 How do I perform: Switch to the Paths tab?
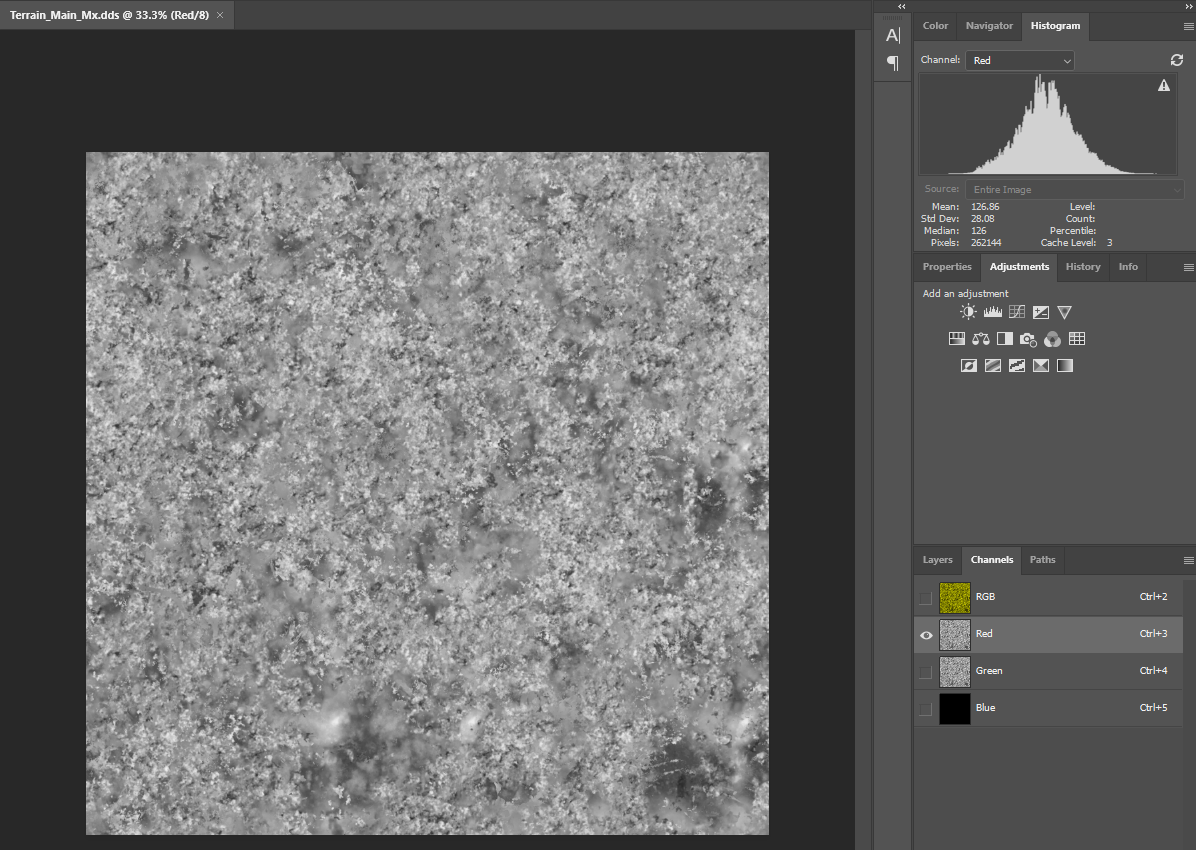point(1043,559)
